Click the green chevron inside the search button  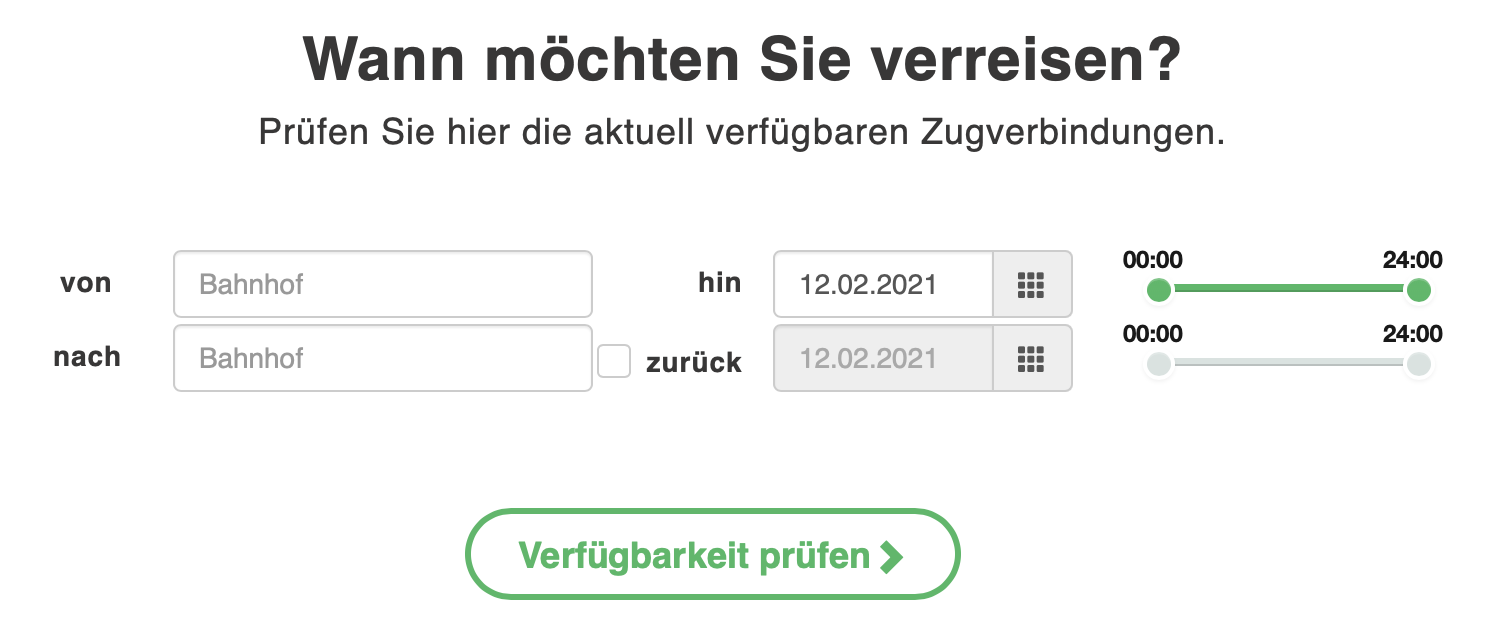coord(891,554)
